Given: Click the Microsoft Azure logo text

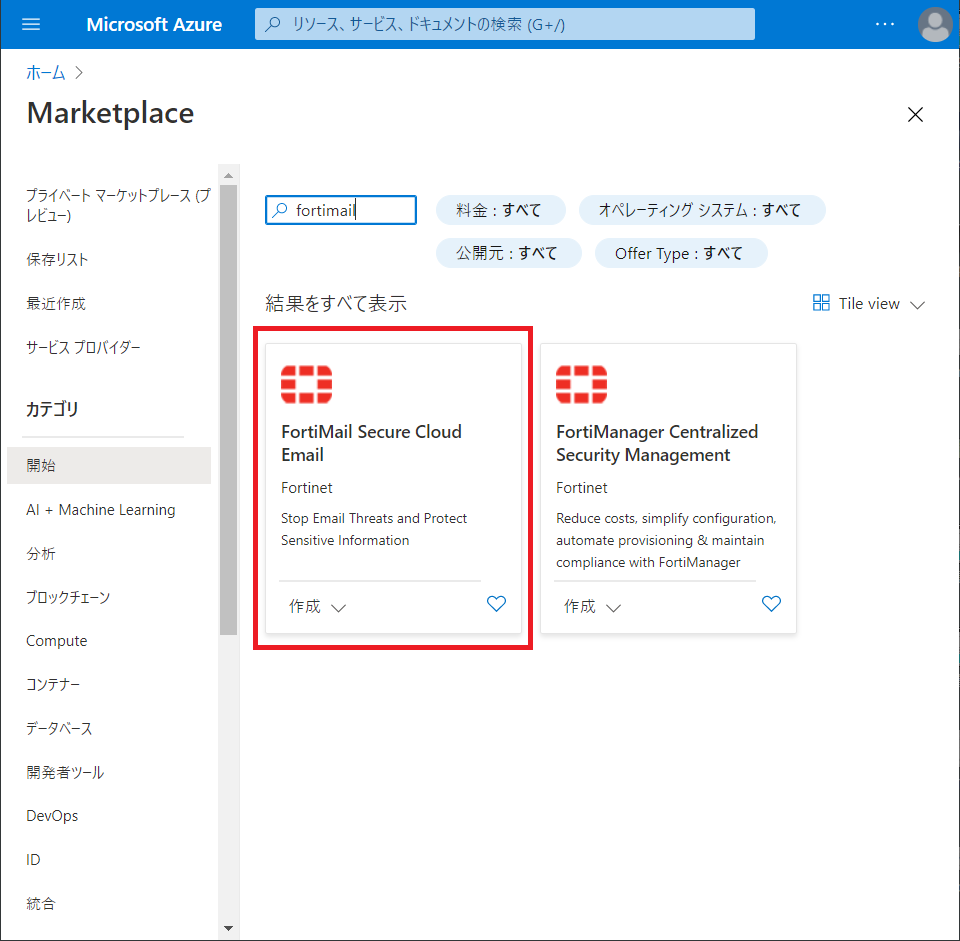Looking at the screenshot, I should click(154, 24).
